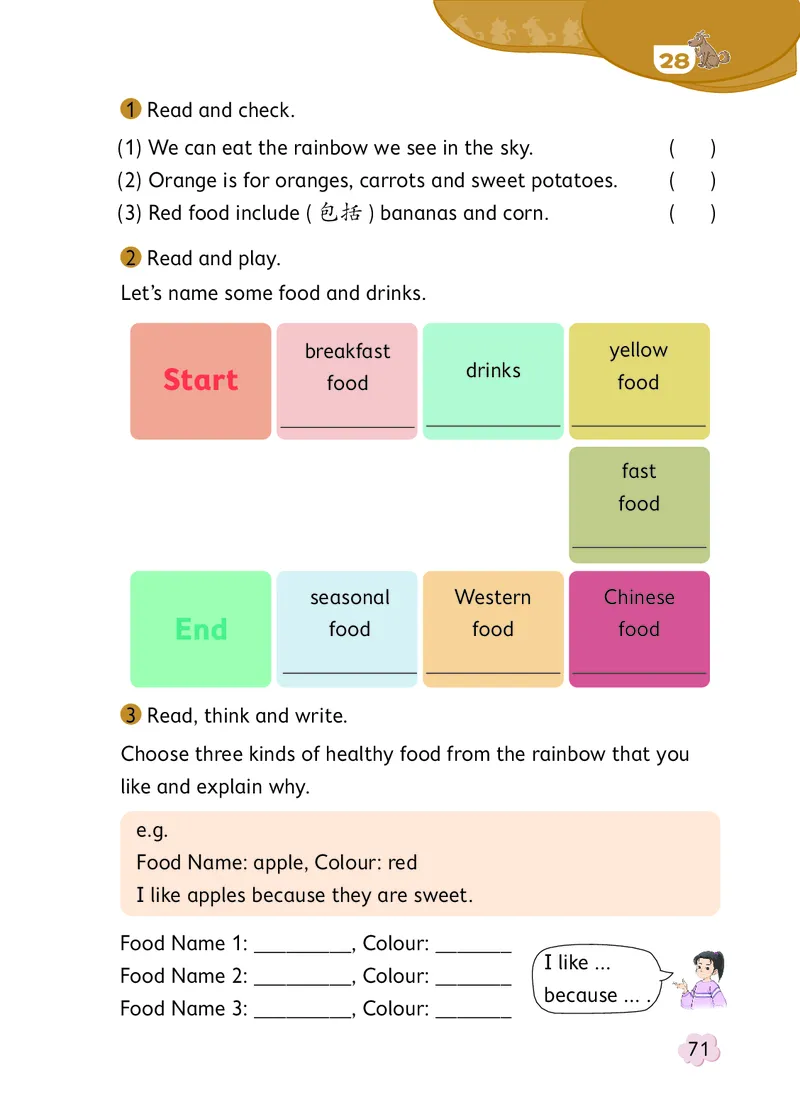Check the bracket for rainbow sky sentence

pos(692,149)
